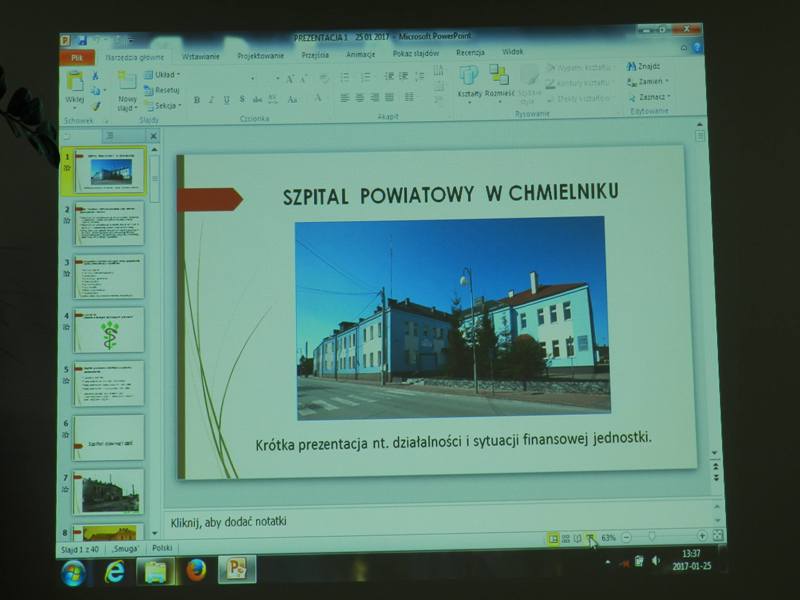Close the slide thumbnail pane
This screenshot has width=800, height=600.
tap(153, 136)
